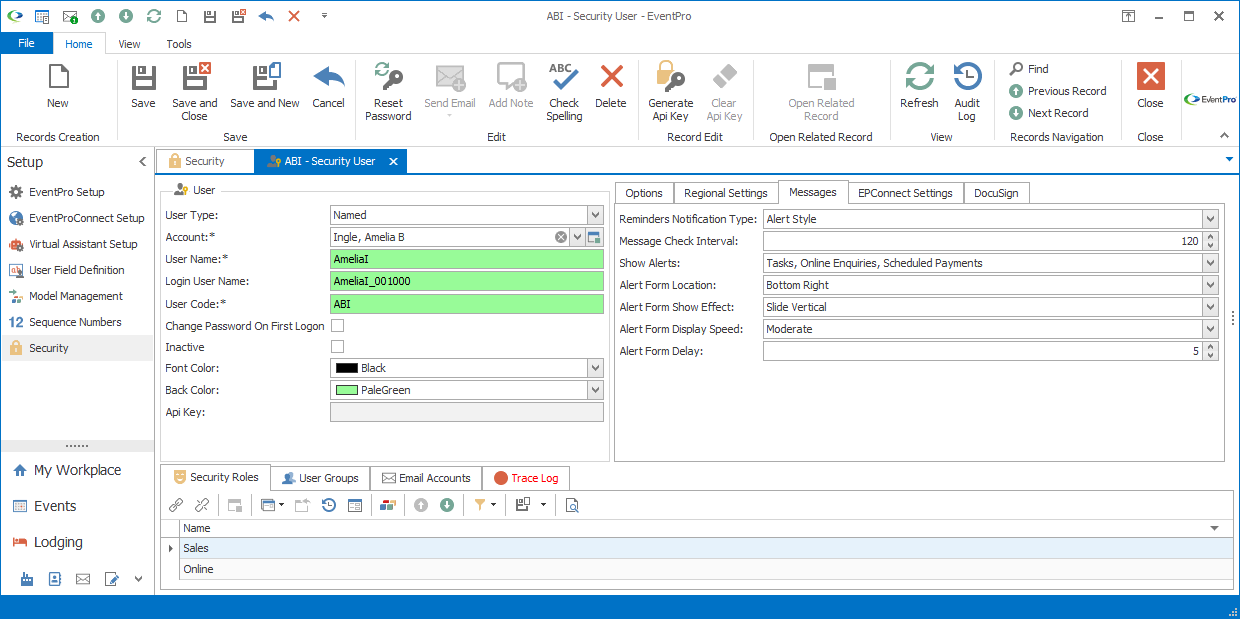1240x619 pixels.
Task: Open the Font Color dropdown
Action: (595, 368)
